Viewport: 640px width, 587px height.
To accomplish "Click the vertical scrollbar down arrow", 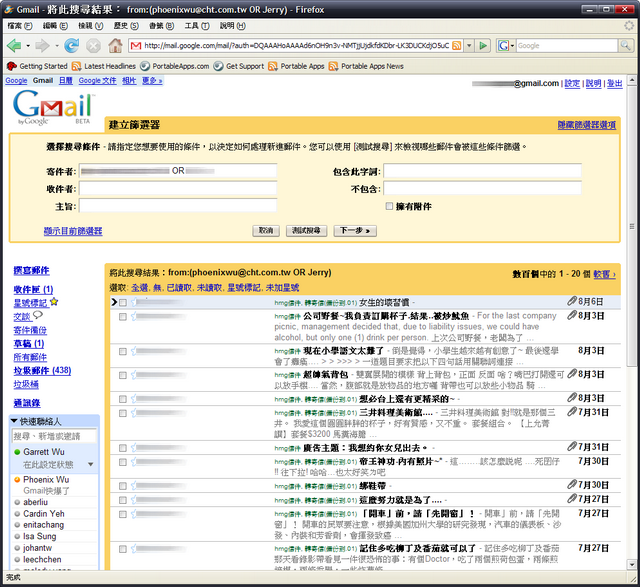I will 632,565.
